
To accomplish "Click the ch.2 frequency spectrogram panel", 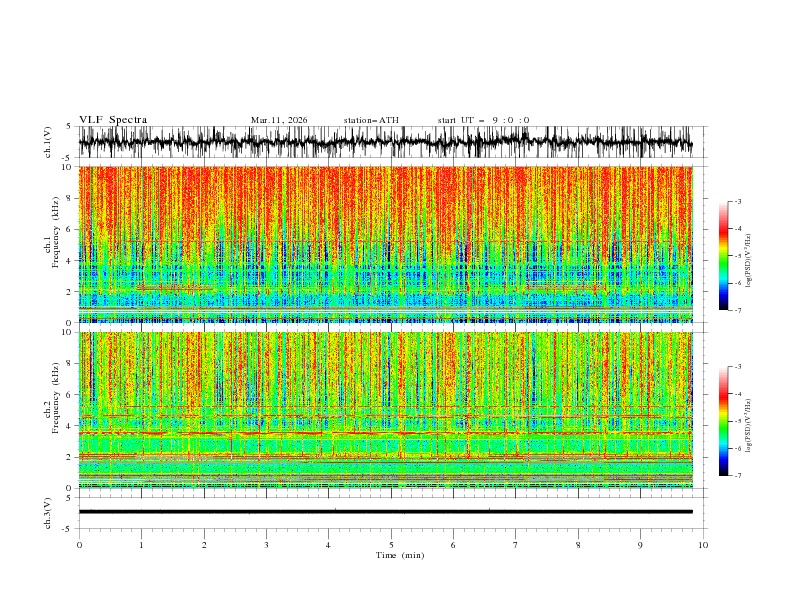I will [x=385, y=410].
